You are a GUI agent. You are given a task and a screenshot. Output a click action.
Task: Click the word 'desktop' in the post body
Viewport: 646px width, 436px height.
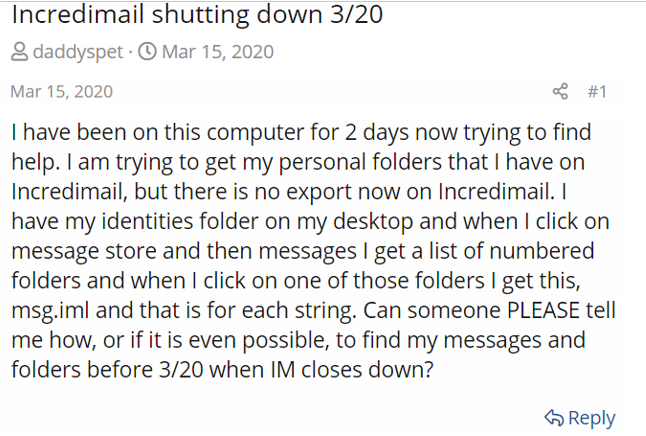coord(373,222)
